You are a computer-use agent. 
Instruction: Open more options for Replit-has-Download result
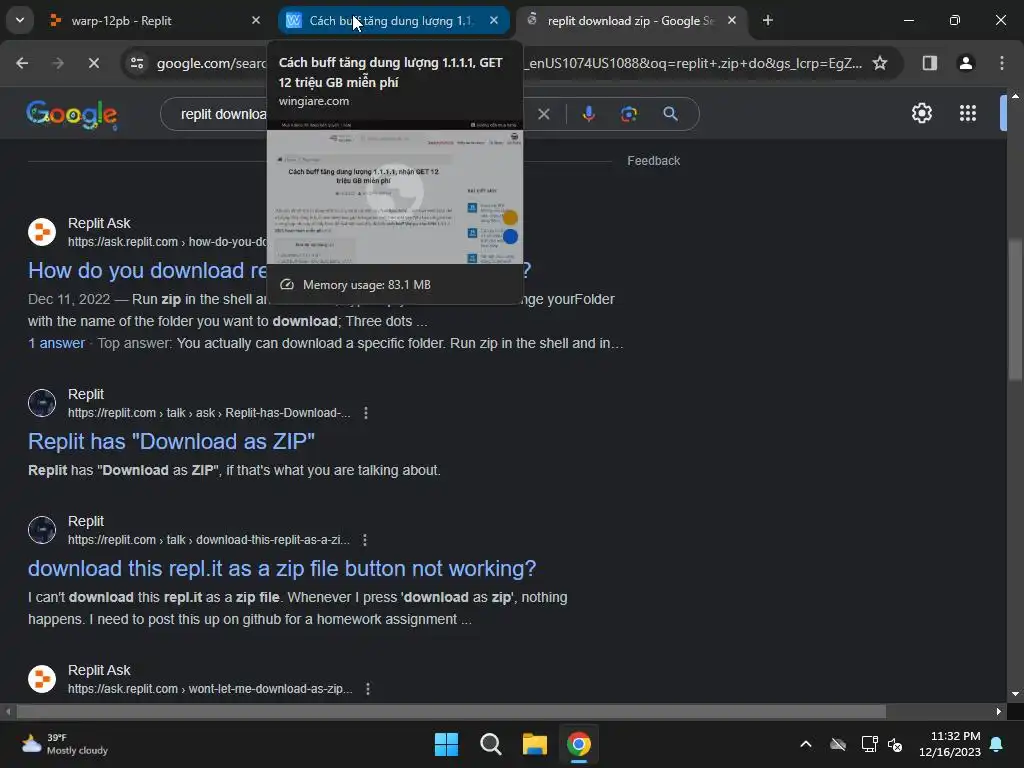pos(366,413)
